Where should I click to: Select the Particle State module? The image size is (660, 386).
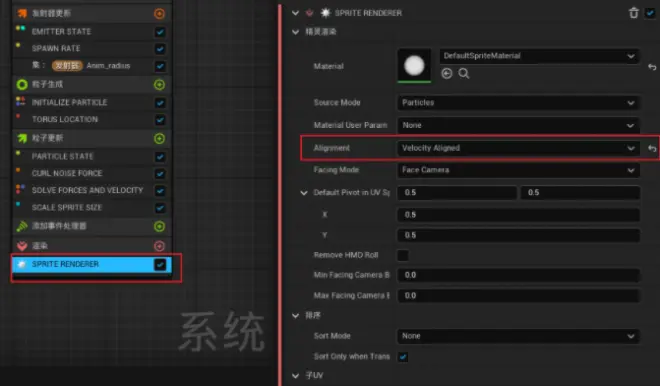point(62,157)
